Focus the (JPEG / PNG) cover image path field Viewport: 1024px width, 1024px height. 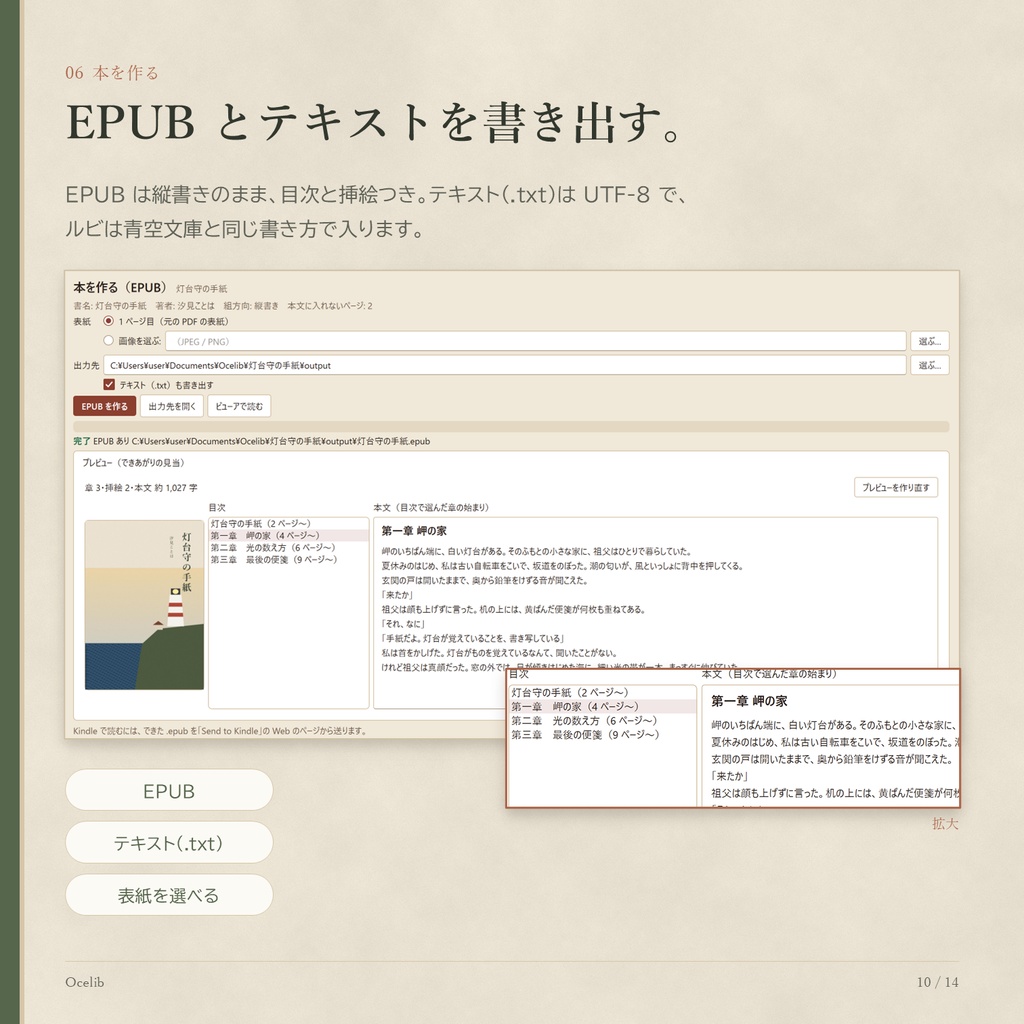(x=536, y=341)
